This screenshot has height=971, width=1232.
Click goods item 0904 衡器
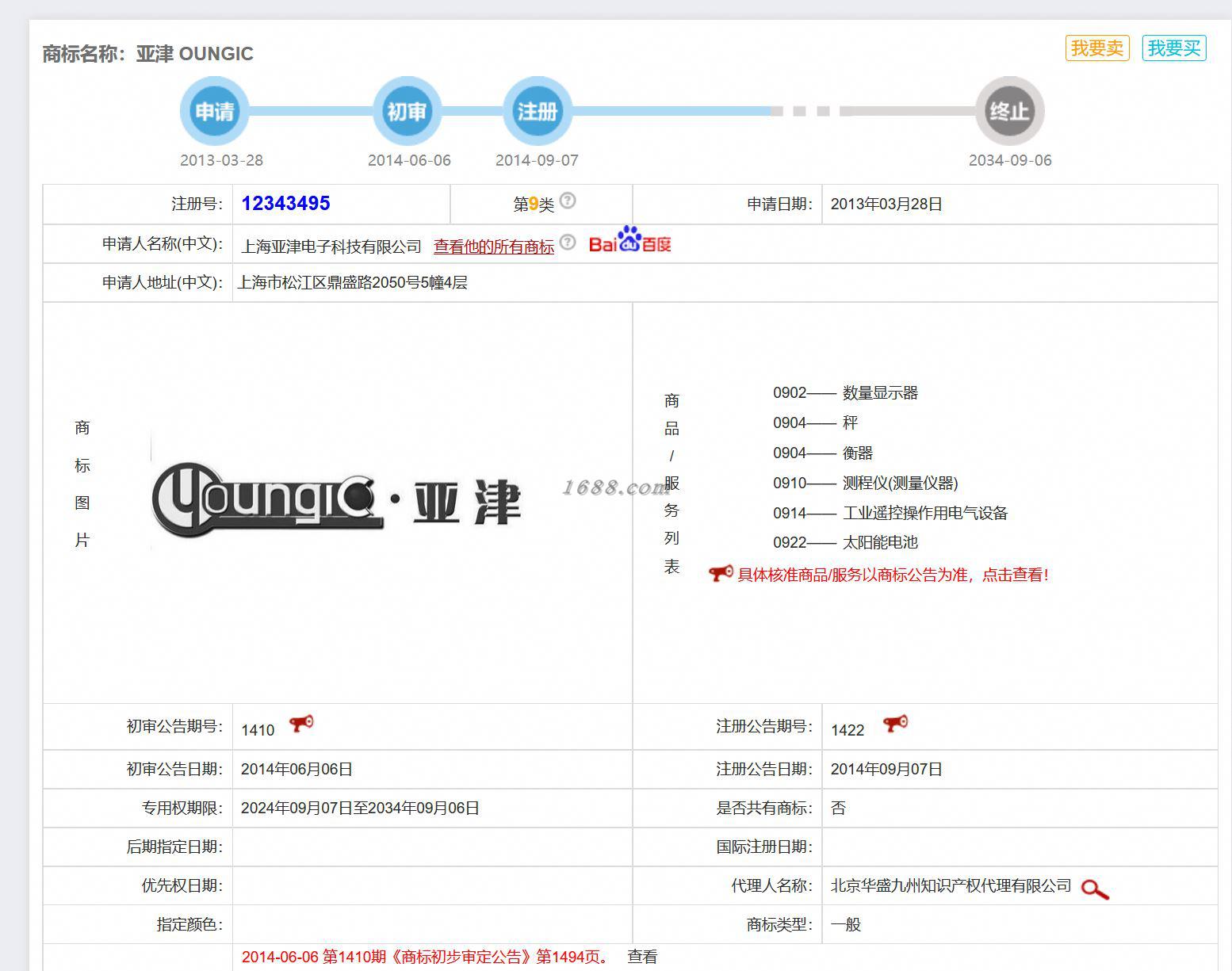point(823,453)
